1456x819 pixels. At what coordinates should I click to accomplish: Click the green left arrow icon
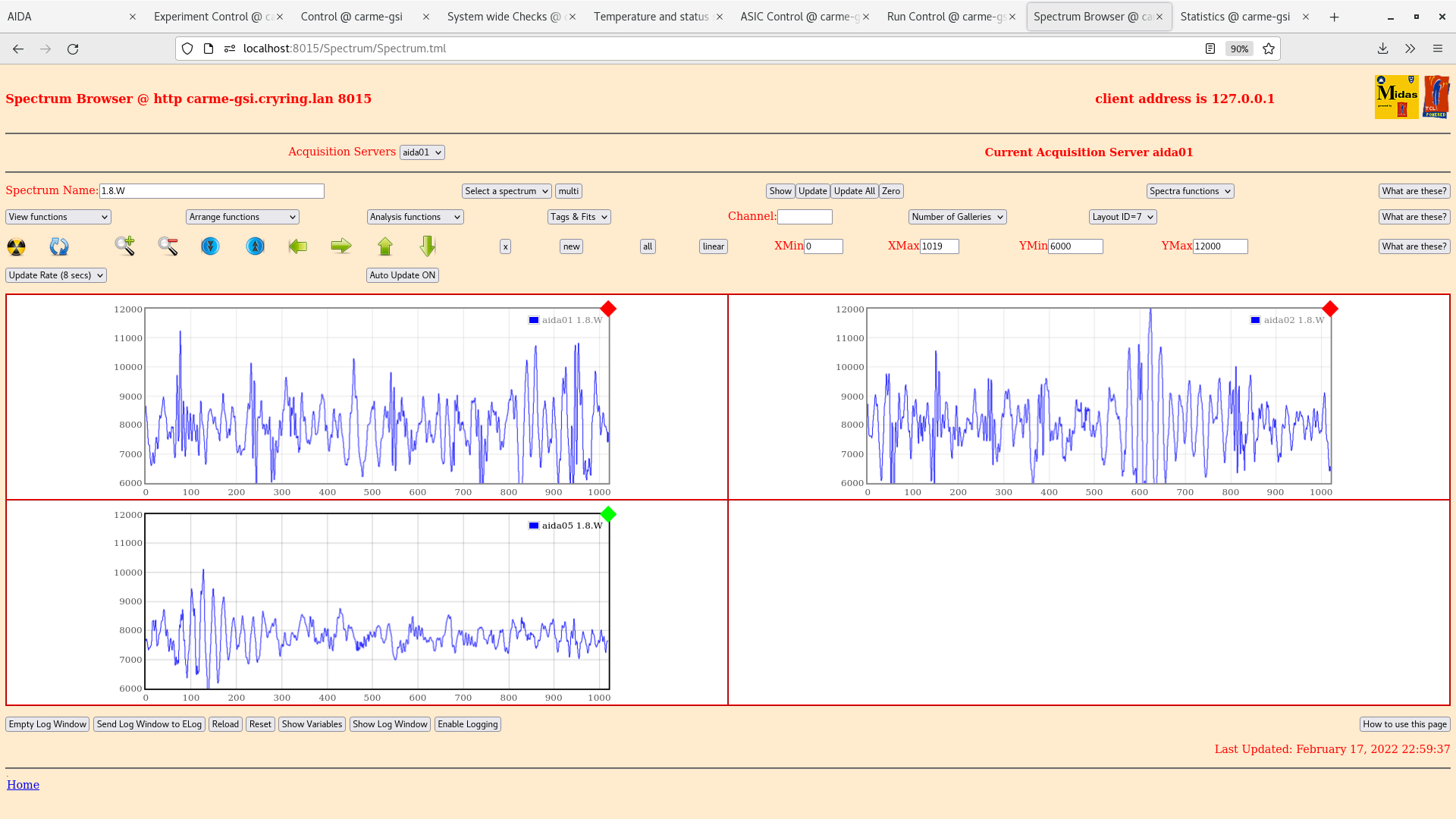(298, 246)
